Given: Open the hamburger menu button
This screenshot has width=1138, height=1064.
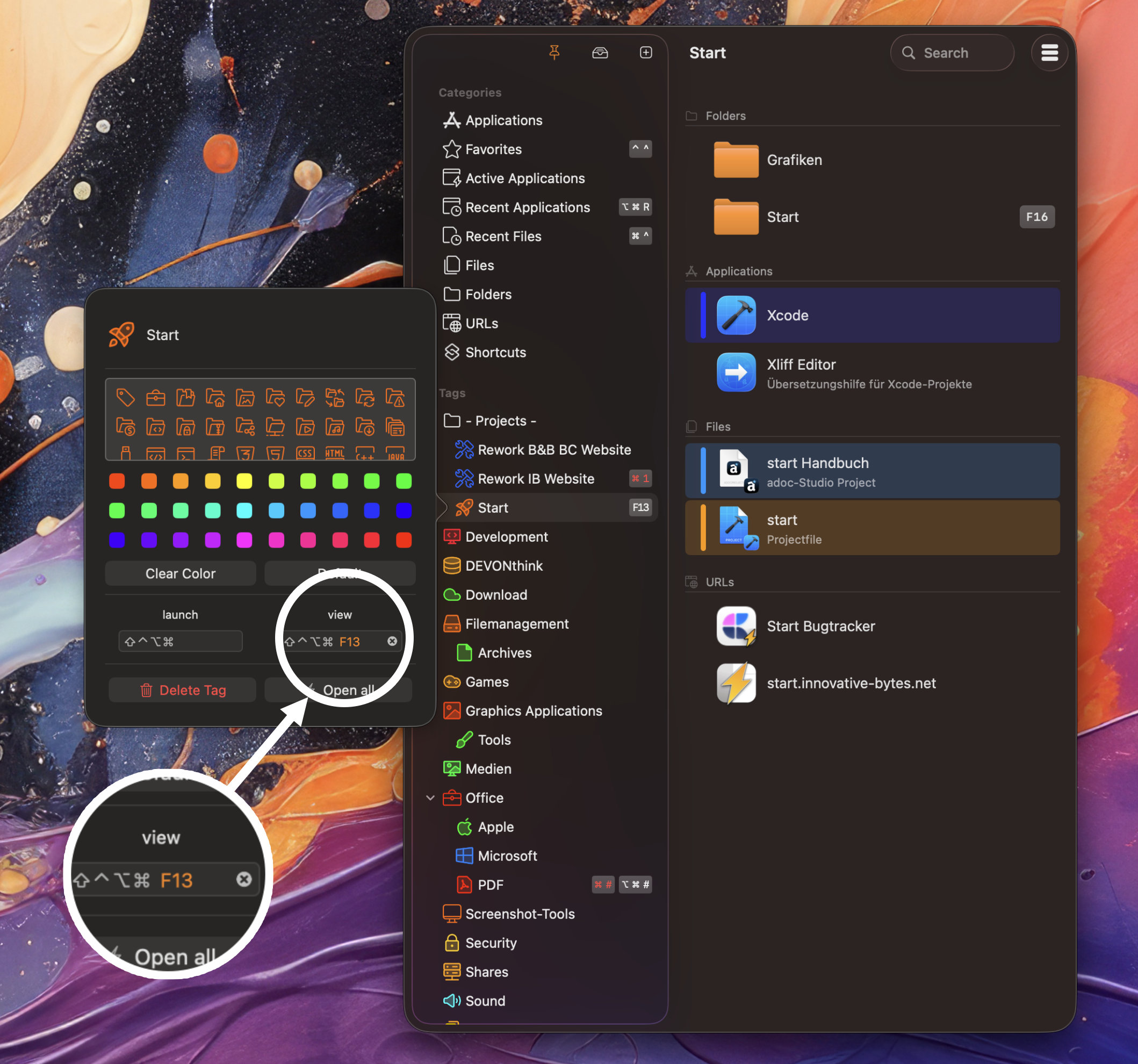Looking at the screenshot, I should (x=1049, y=53).
